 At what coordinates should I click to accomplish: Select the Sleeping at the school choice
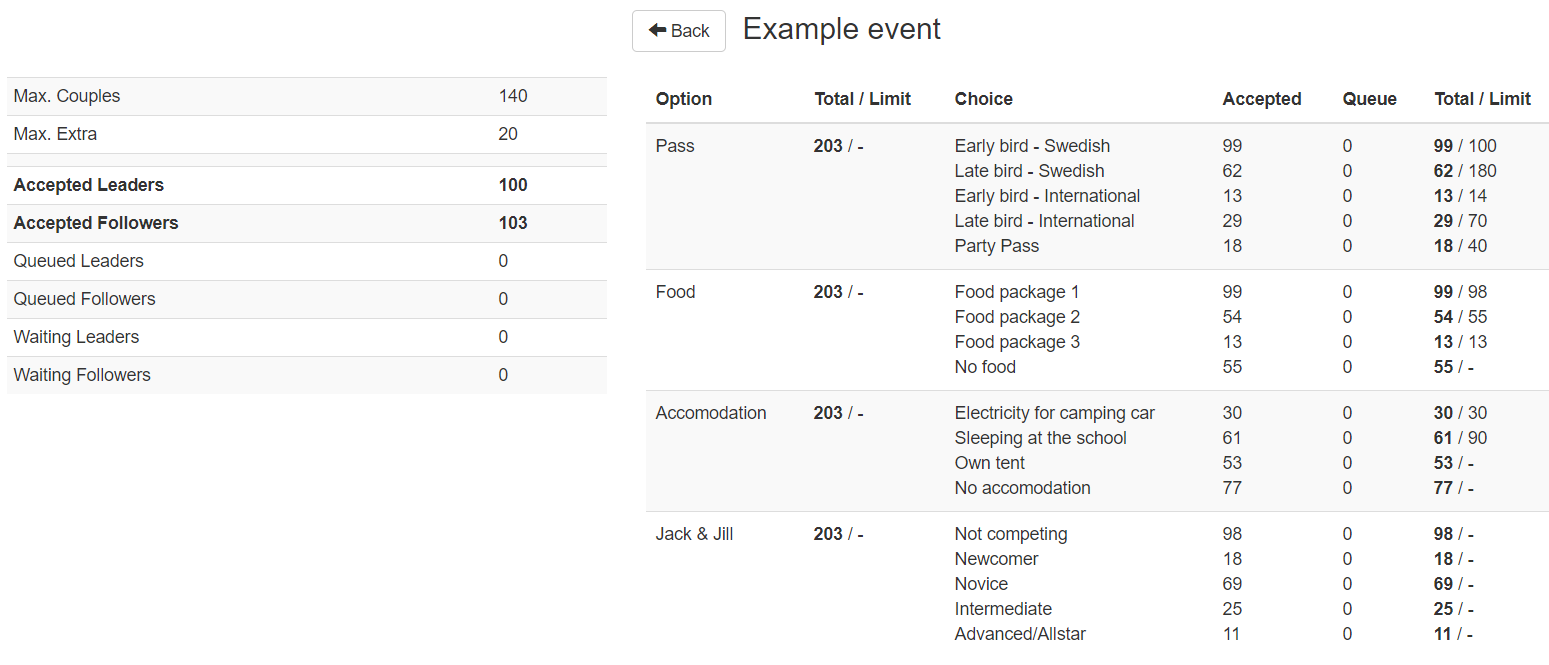[x=1040, y=438]
